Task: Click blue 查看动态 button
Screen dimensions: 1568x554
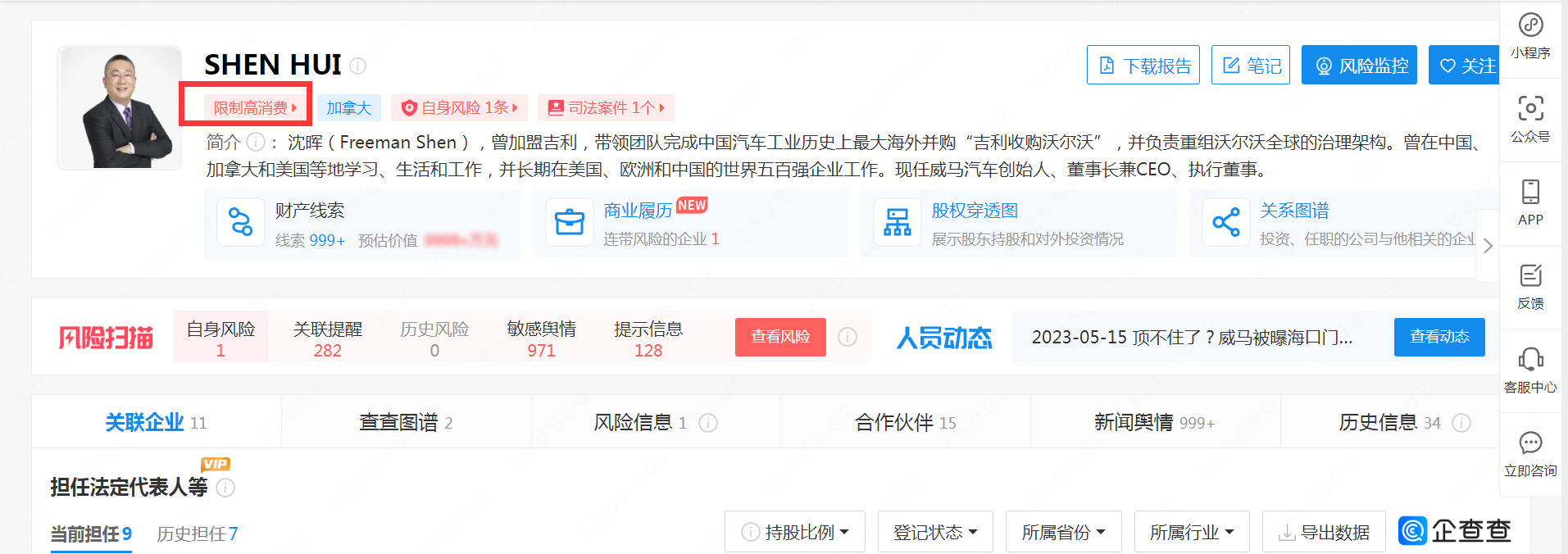Action: click(x=1439, y=337)
